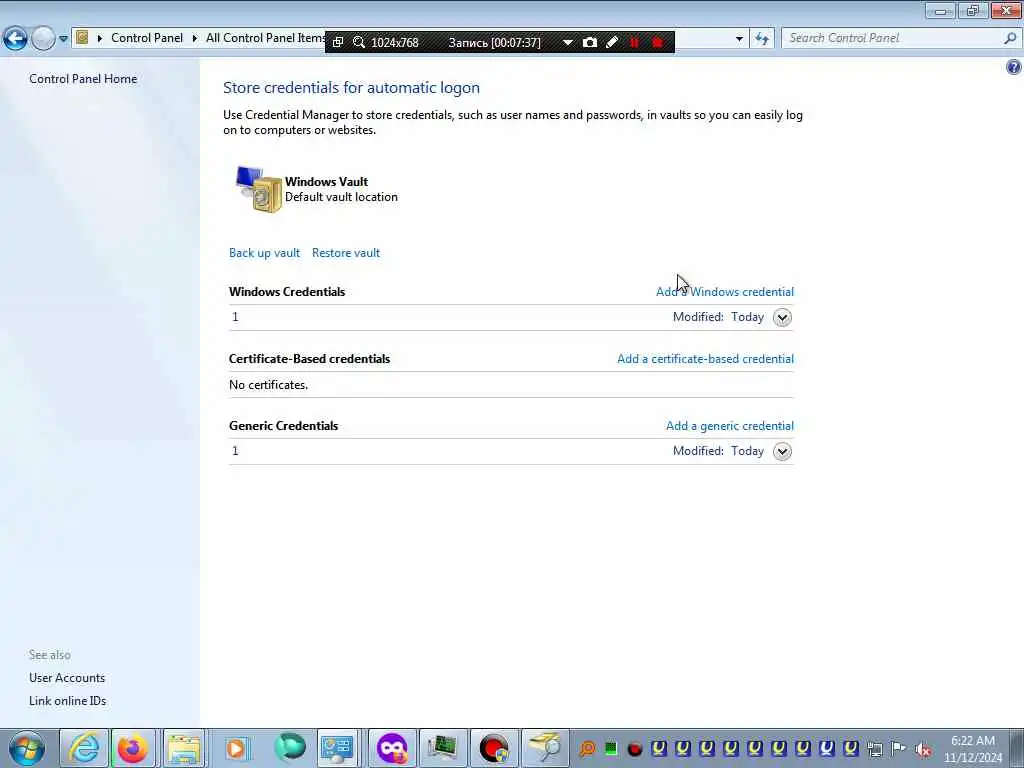Open Control Panel Home link
The image size is (1024, 768).
coord(83,78)
